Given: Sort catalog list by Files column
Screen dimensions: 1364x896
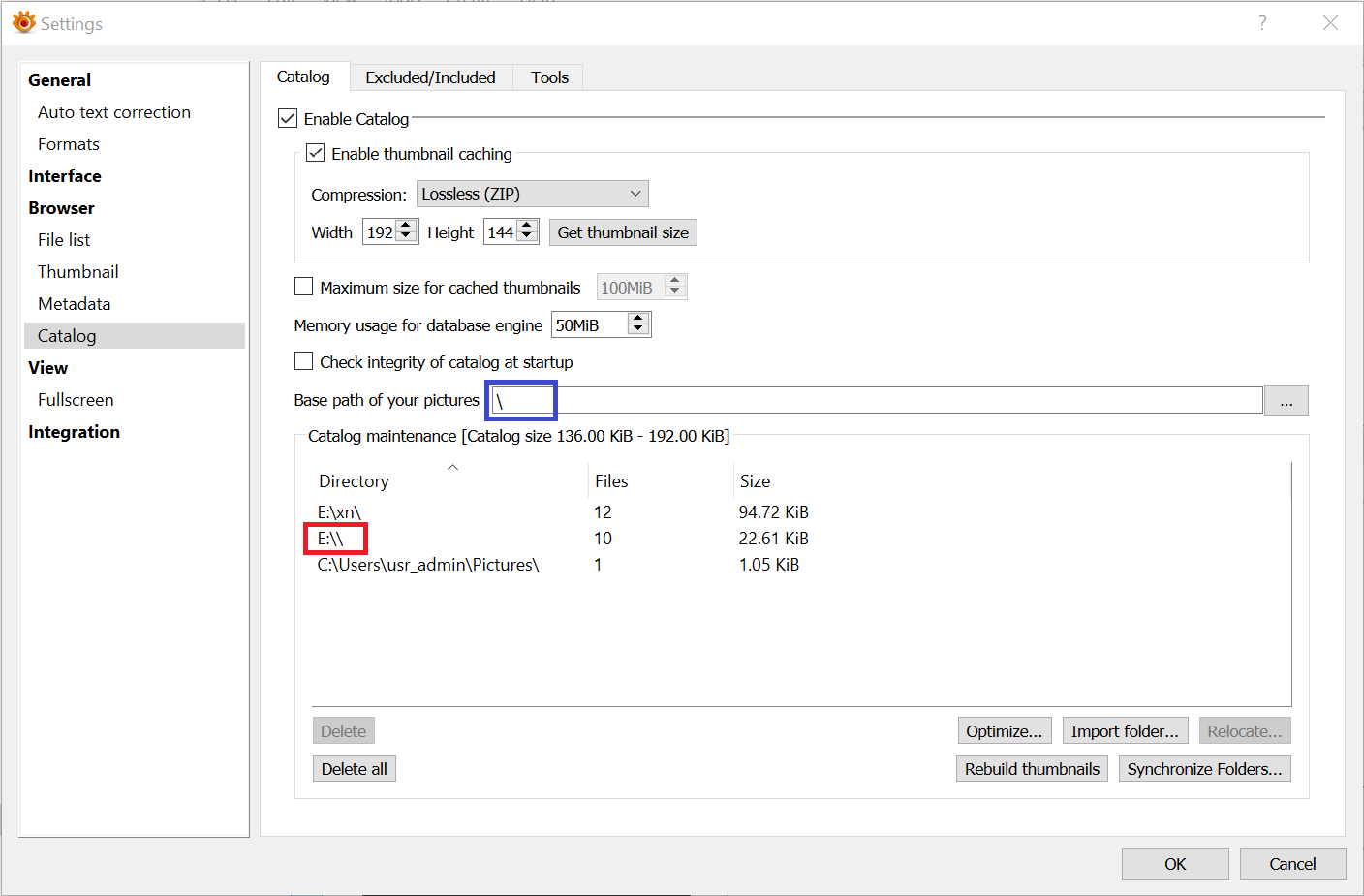Looking at the screenshot, I should click(660, 481).
